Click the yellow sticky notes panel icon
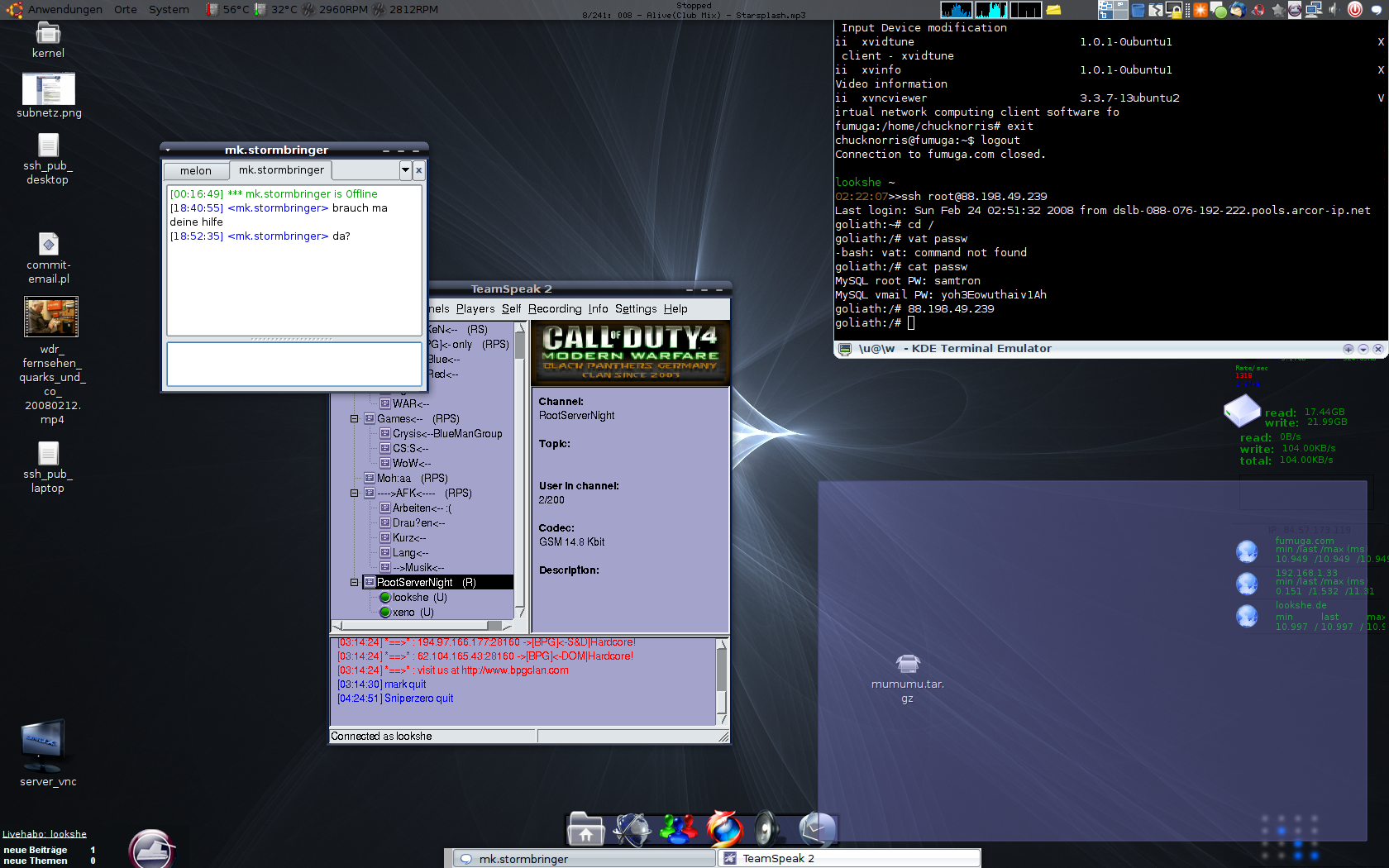Screen dimensions: 1389x868 [1053, 10]
